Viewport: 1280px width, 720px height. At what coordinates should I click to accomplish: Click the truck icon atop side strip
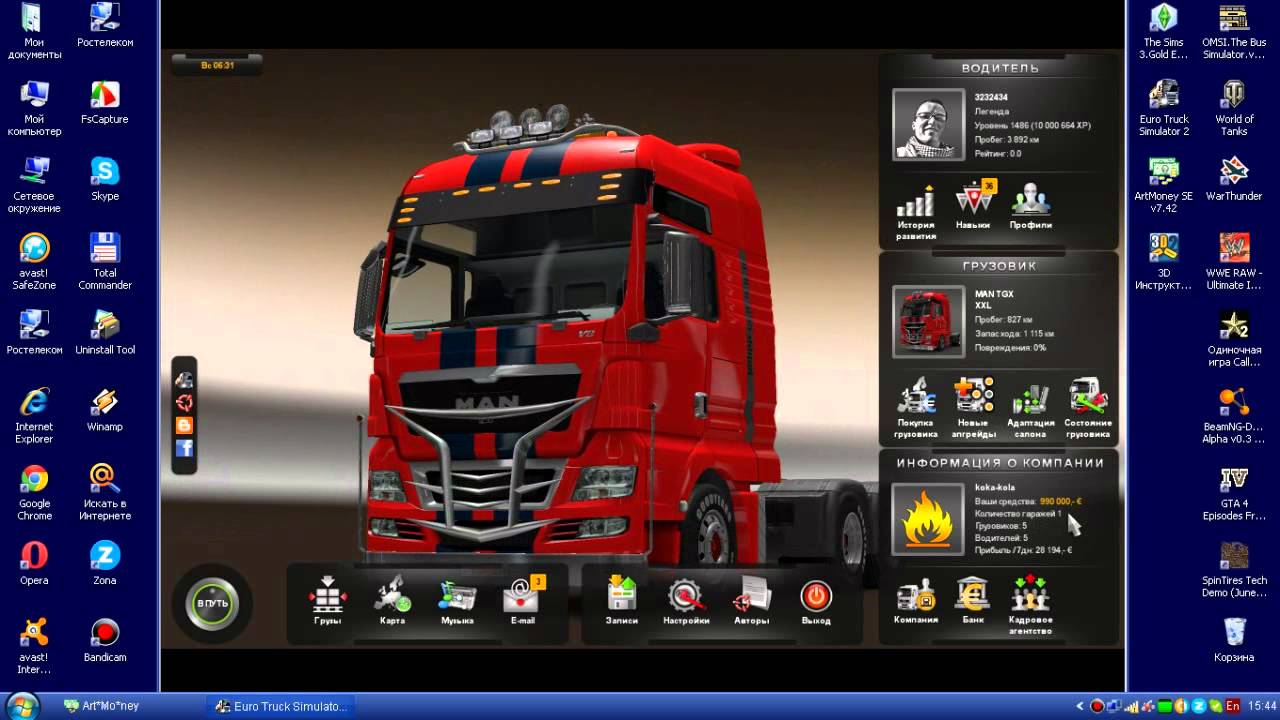click(x=184, y=379)
